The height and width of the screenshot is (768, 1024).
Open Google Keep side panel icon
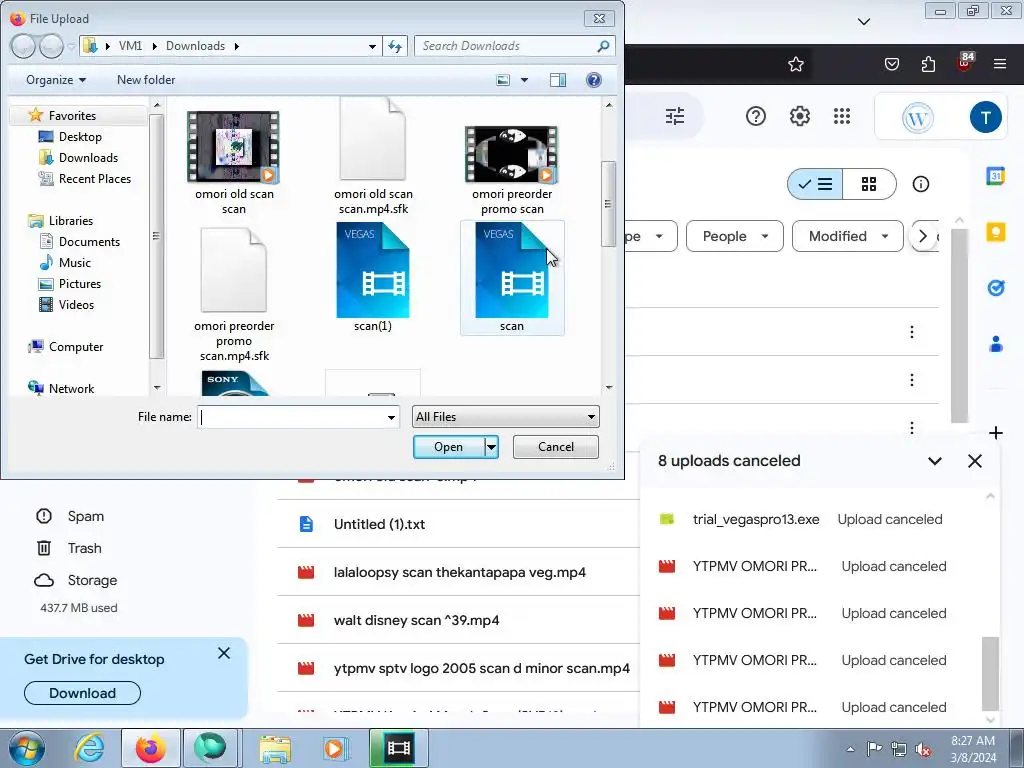[x=995, y=232]
